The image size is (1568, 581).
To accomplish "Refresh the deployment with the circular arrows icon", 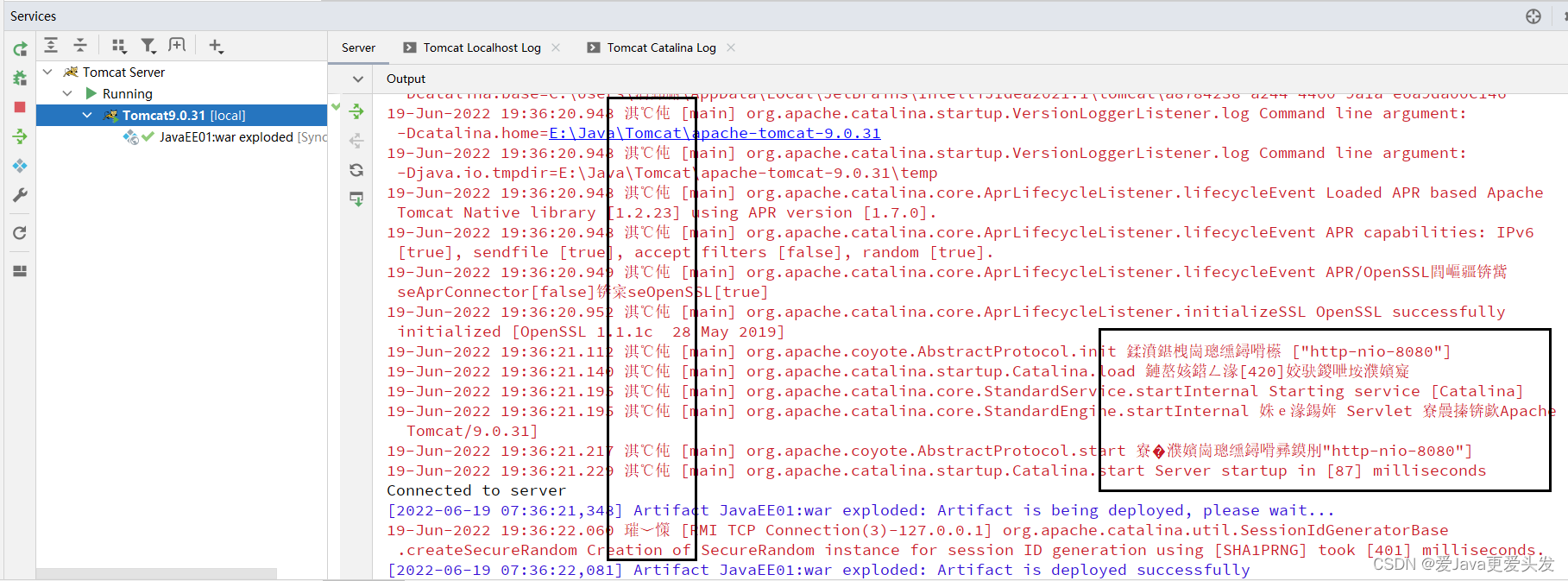I will pos(356,170).
